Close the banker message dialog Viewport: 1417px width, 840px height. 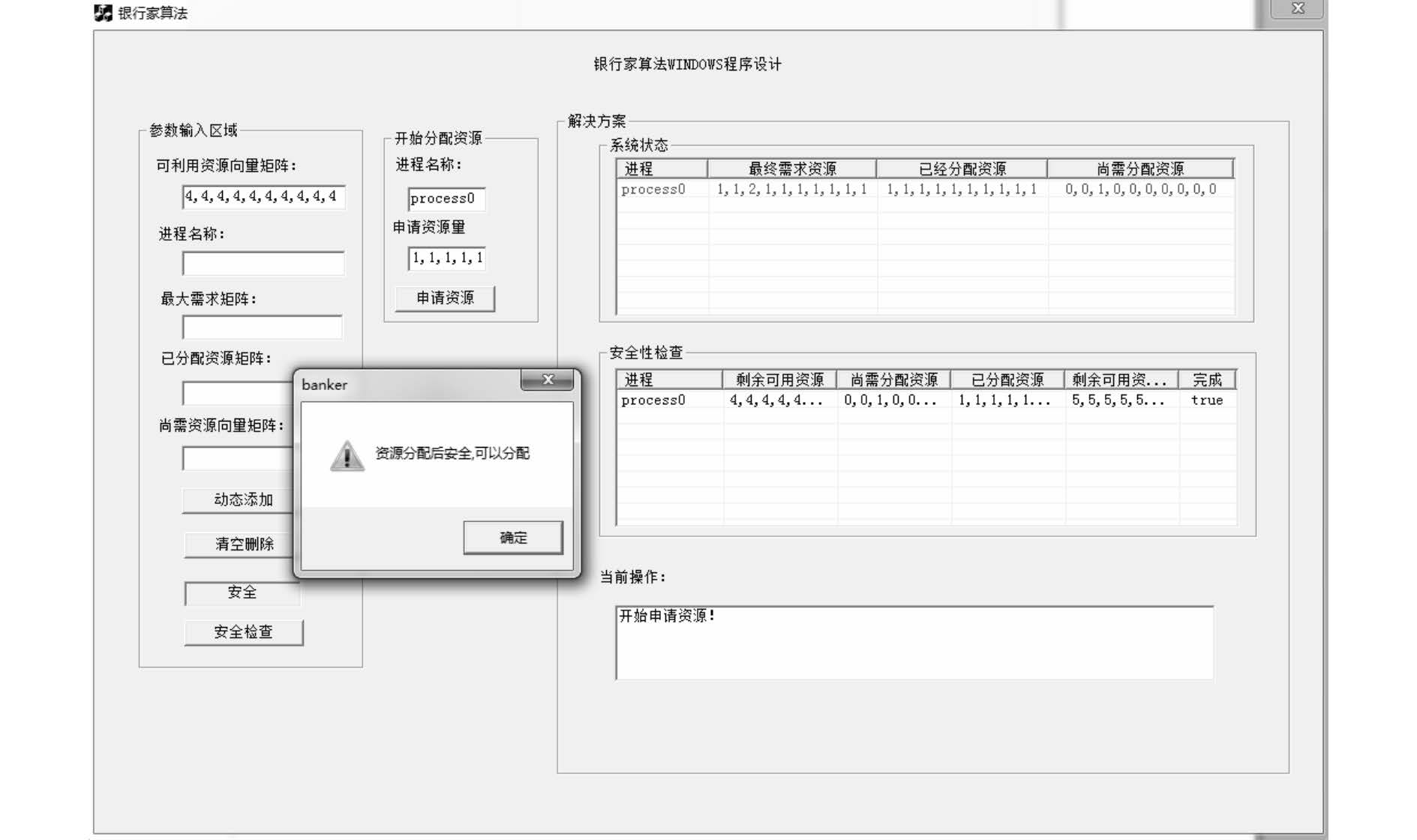548,380
